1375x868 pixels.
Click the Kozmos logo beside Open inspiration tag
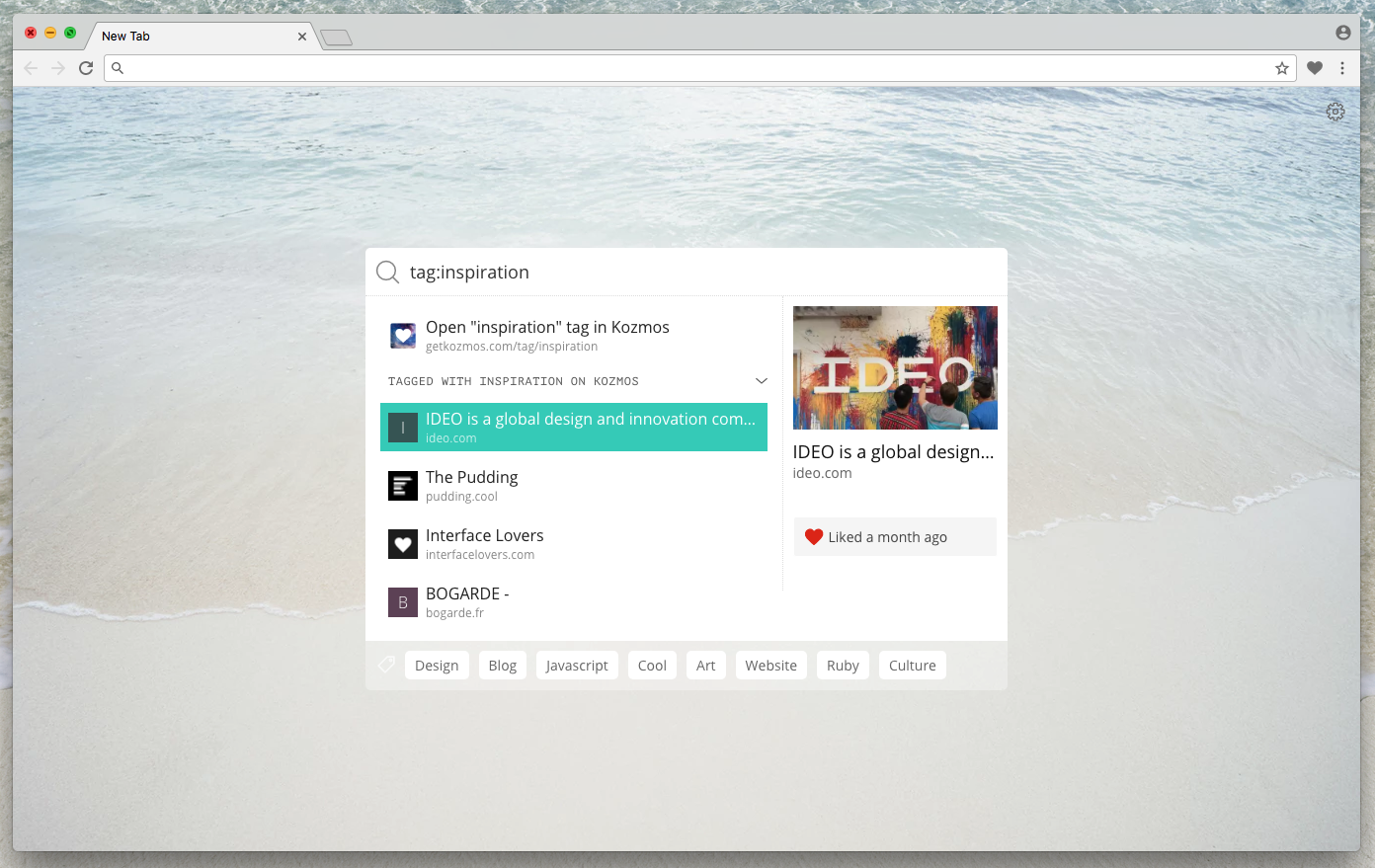point(403,336)
